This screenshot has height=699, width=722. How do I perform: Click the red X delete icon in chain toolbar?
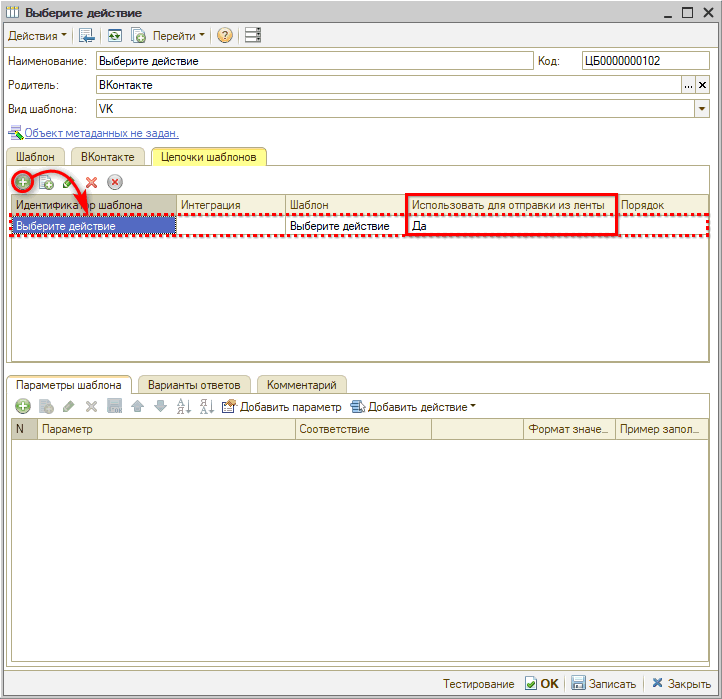click(91, 182)
